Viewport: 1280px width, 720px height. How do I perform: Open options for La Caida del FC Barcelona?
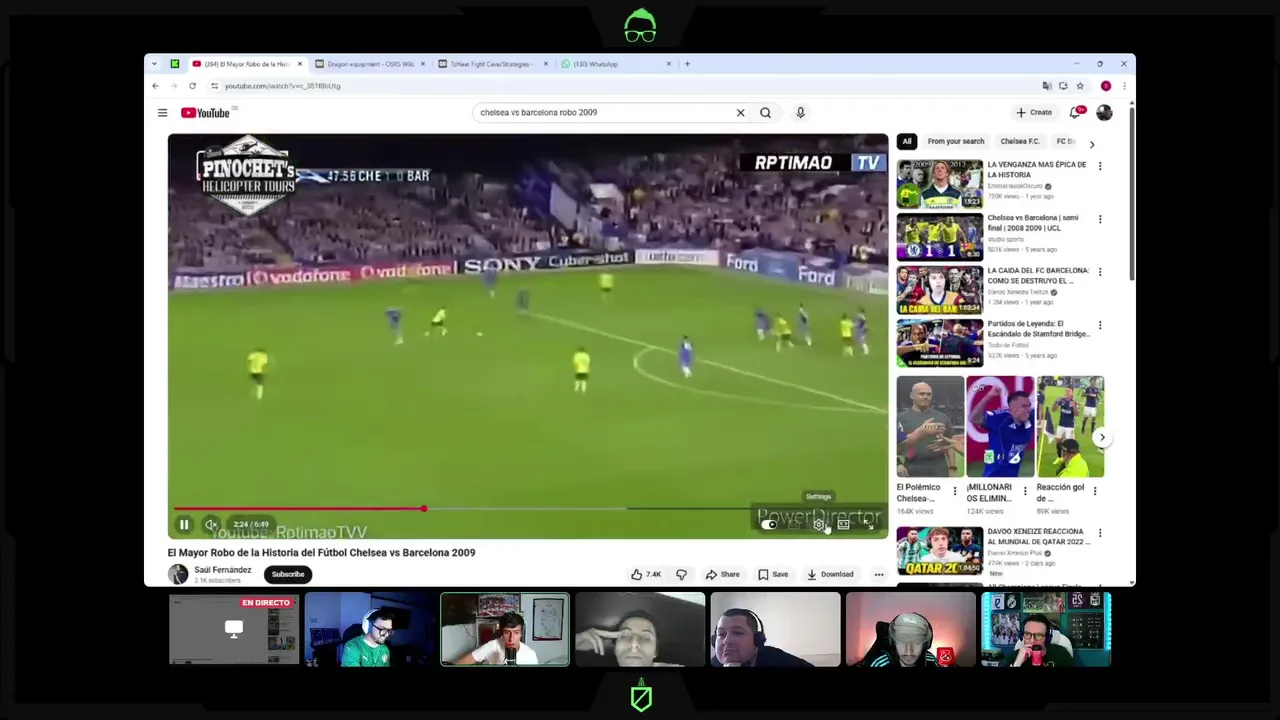click(1100, 272)
